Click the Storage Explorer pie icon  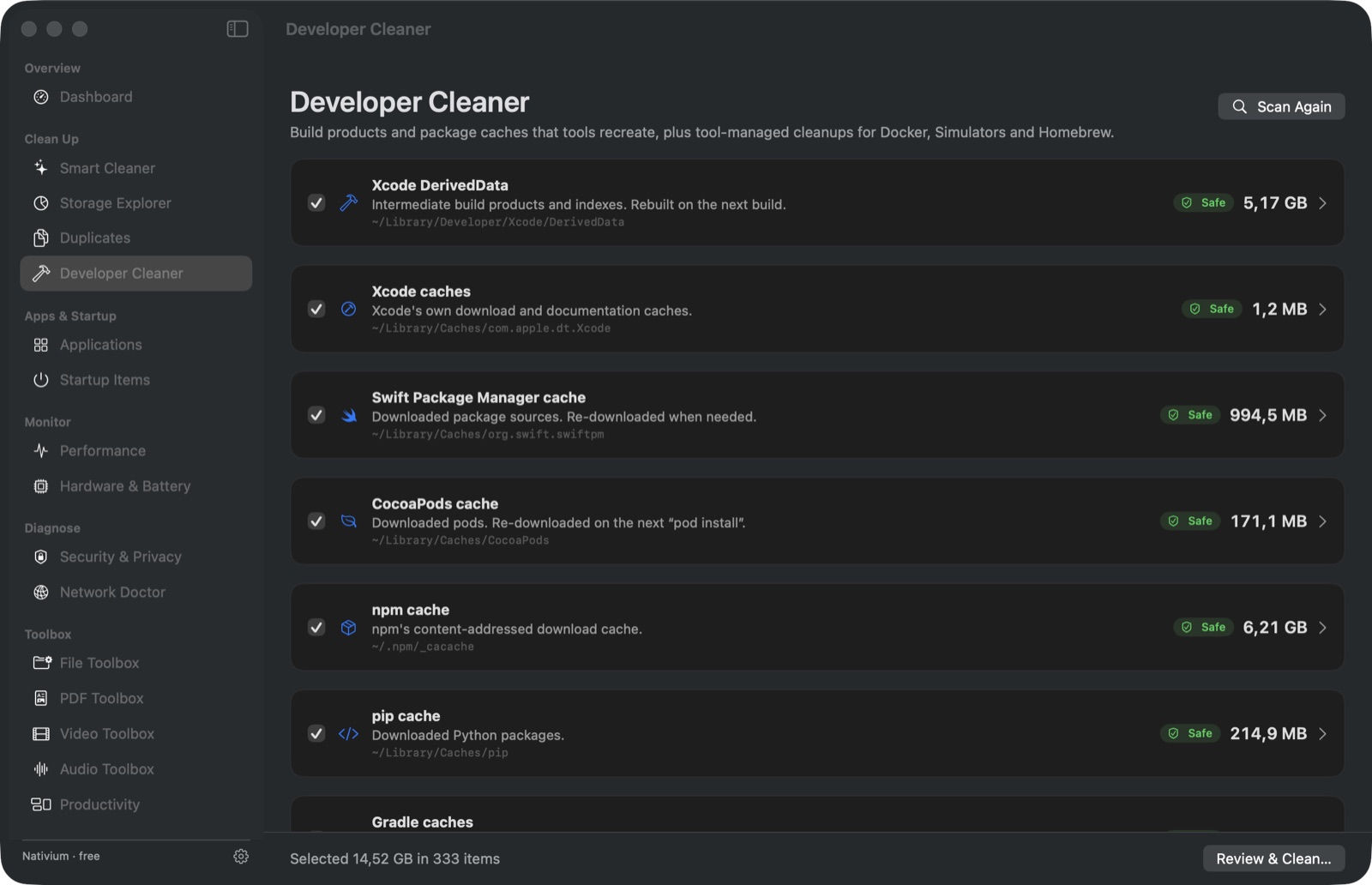point(41,203)
